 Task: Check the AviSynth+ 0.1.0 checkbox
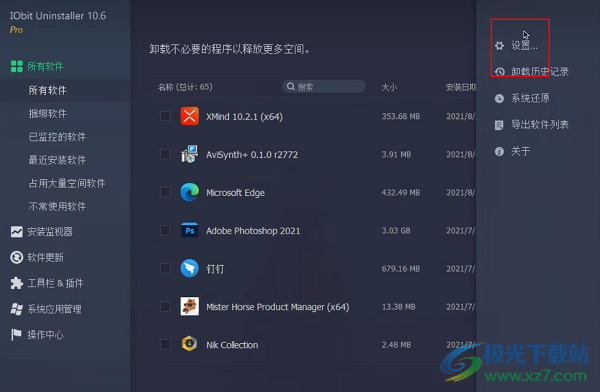pos(165,154)
